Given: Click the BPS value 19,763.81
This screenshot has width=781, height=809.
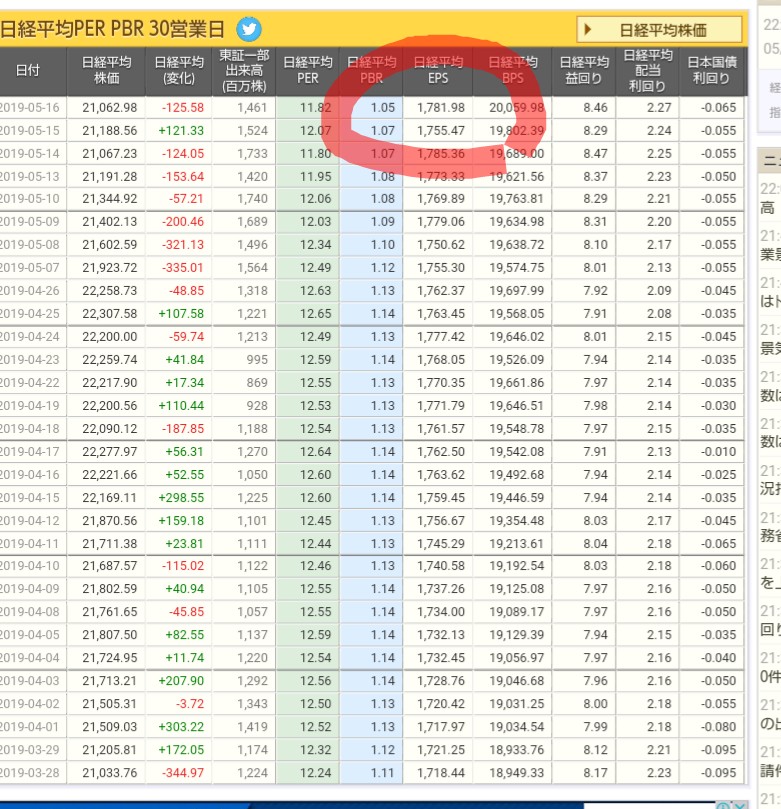Looking at the screenshot, I should tap(517, 199).
